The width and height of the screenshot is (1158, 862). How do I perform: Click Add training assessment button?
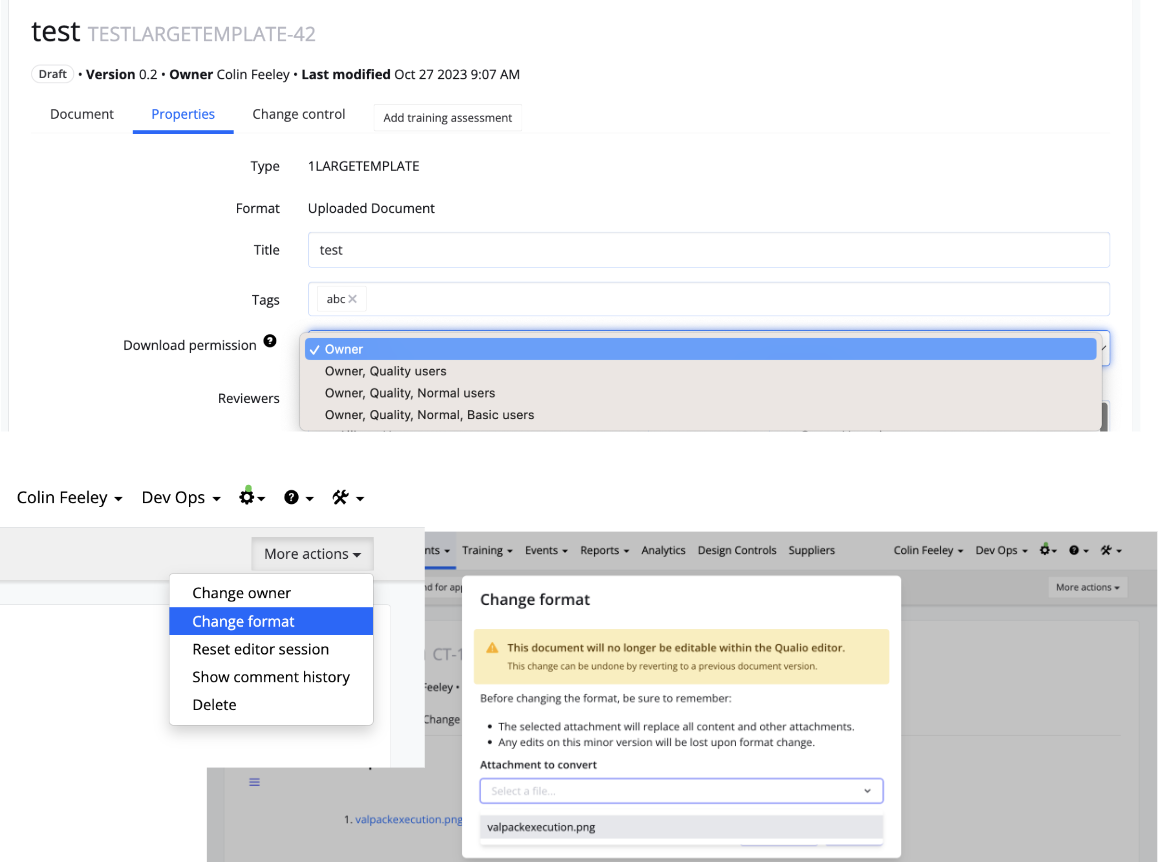coord(447,118)
